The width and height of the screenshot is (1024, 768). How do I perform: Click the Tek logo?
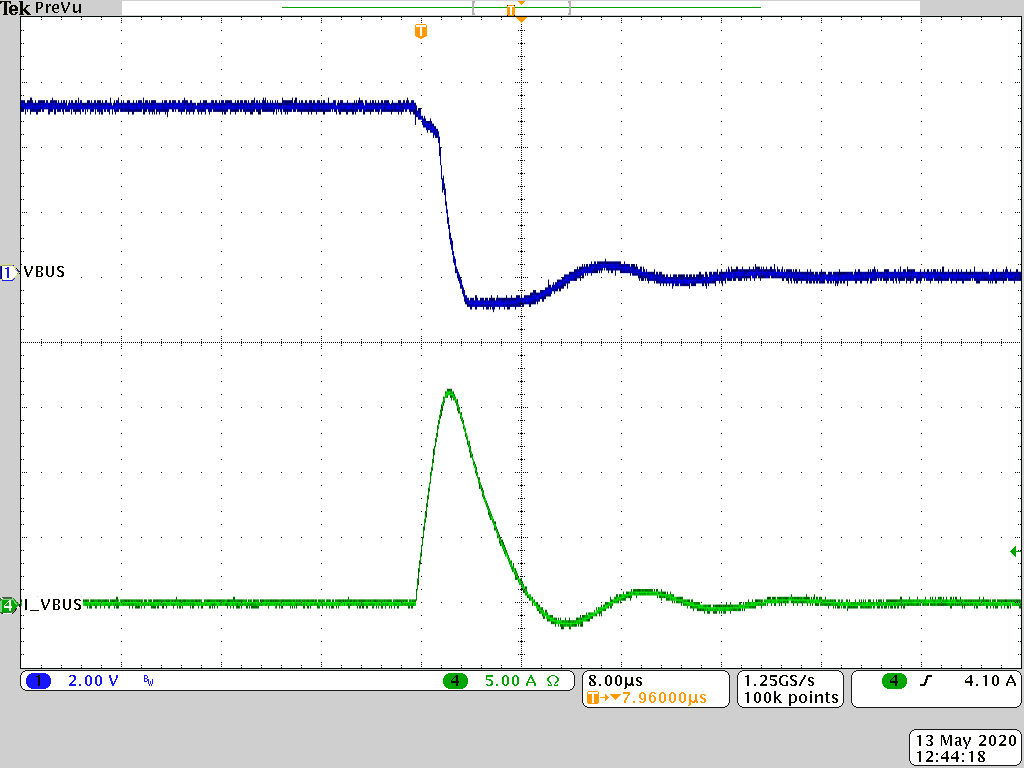tap(16, 8)
